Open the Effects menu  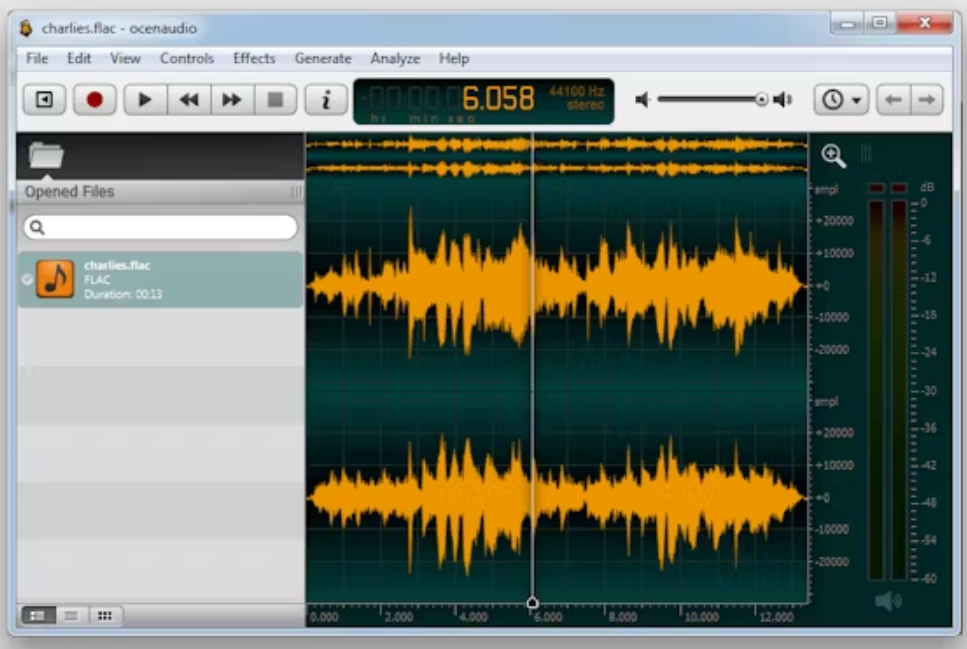254,59
